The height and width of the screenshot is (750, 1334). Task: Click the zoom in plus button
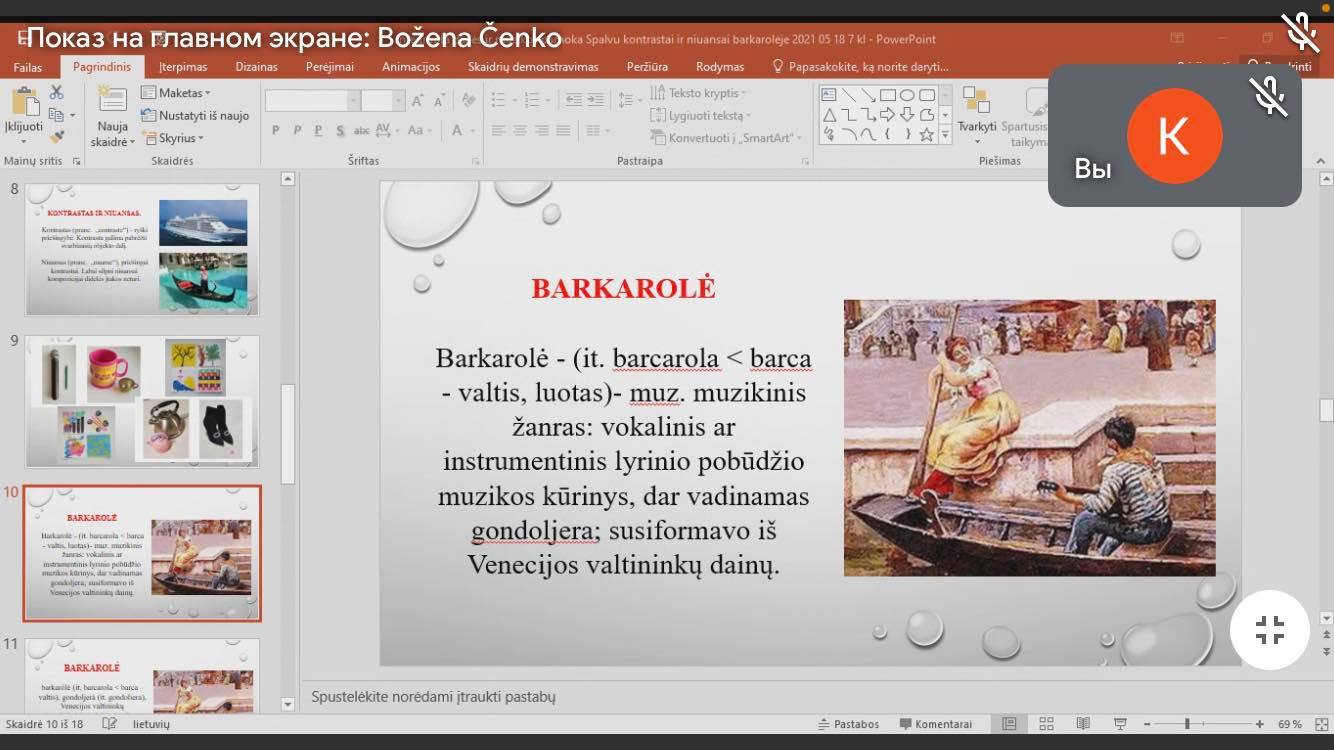point(1259,724)
